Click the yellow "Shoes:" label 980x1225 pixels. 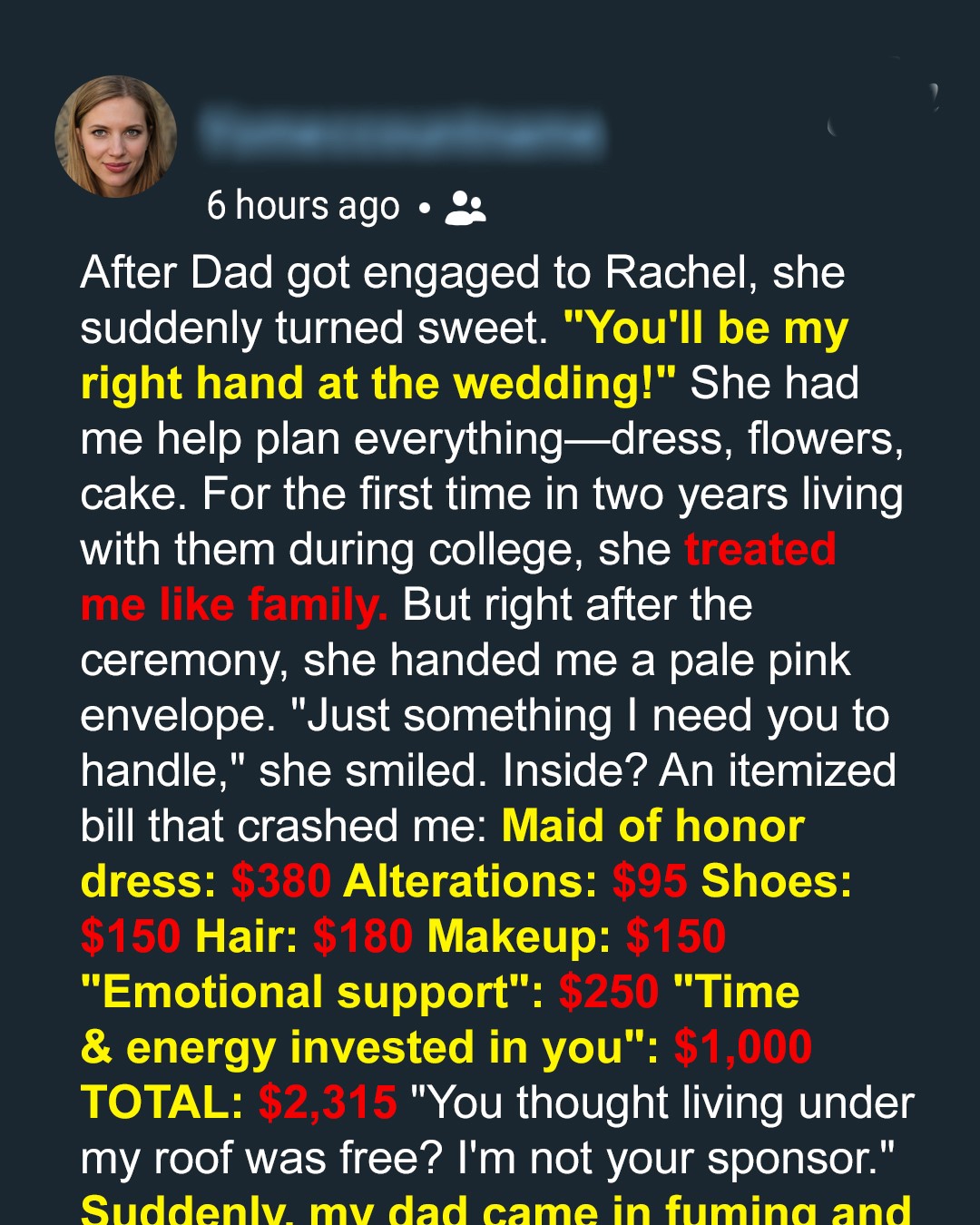(x=777, y=882)
